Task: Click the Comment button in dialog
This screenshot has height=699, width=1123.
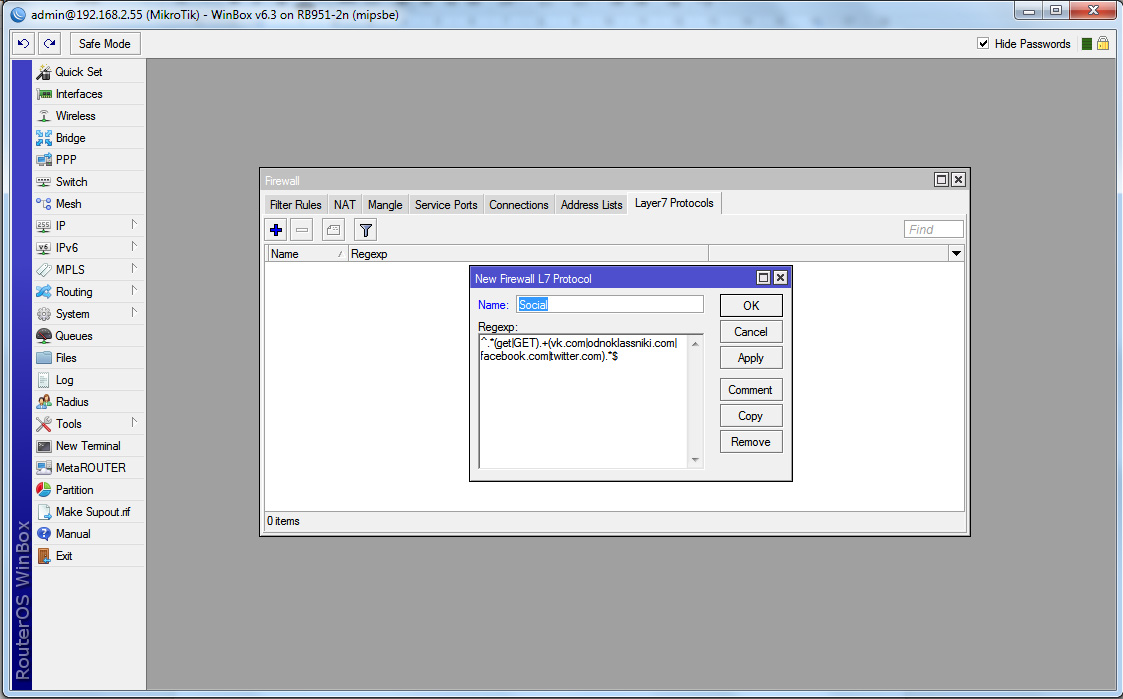Action: [x=751, y=390]
